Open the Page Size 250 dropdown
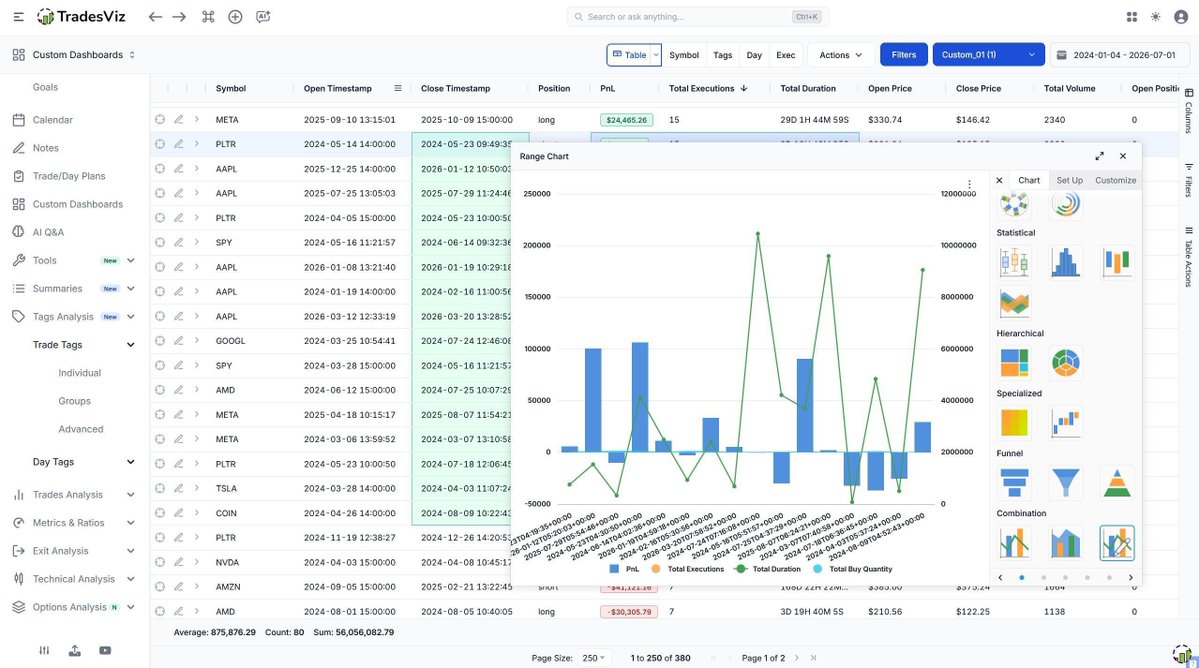 593,658
